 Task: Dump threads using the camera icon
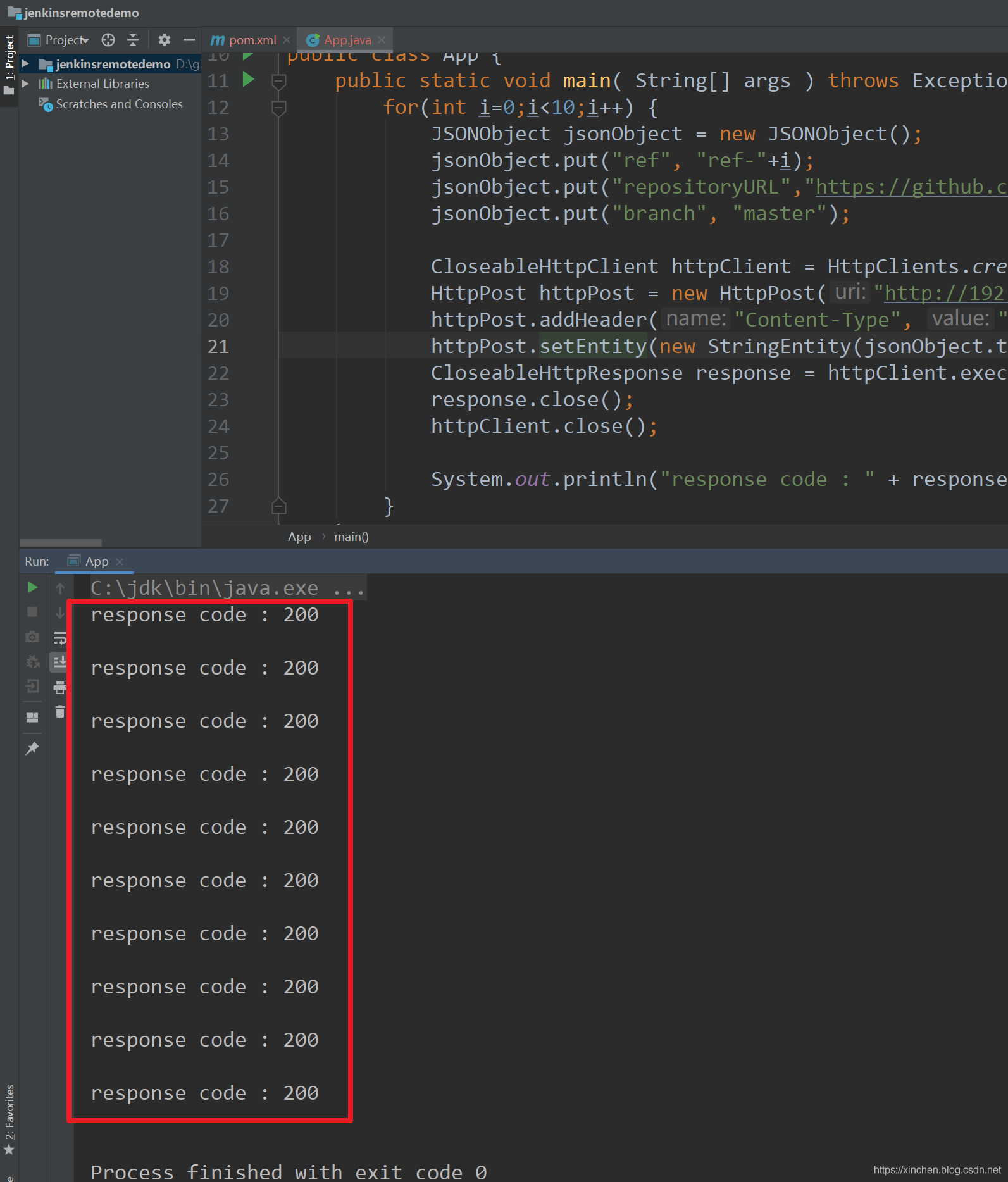pos(32,637)
